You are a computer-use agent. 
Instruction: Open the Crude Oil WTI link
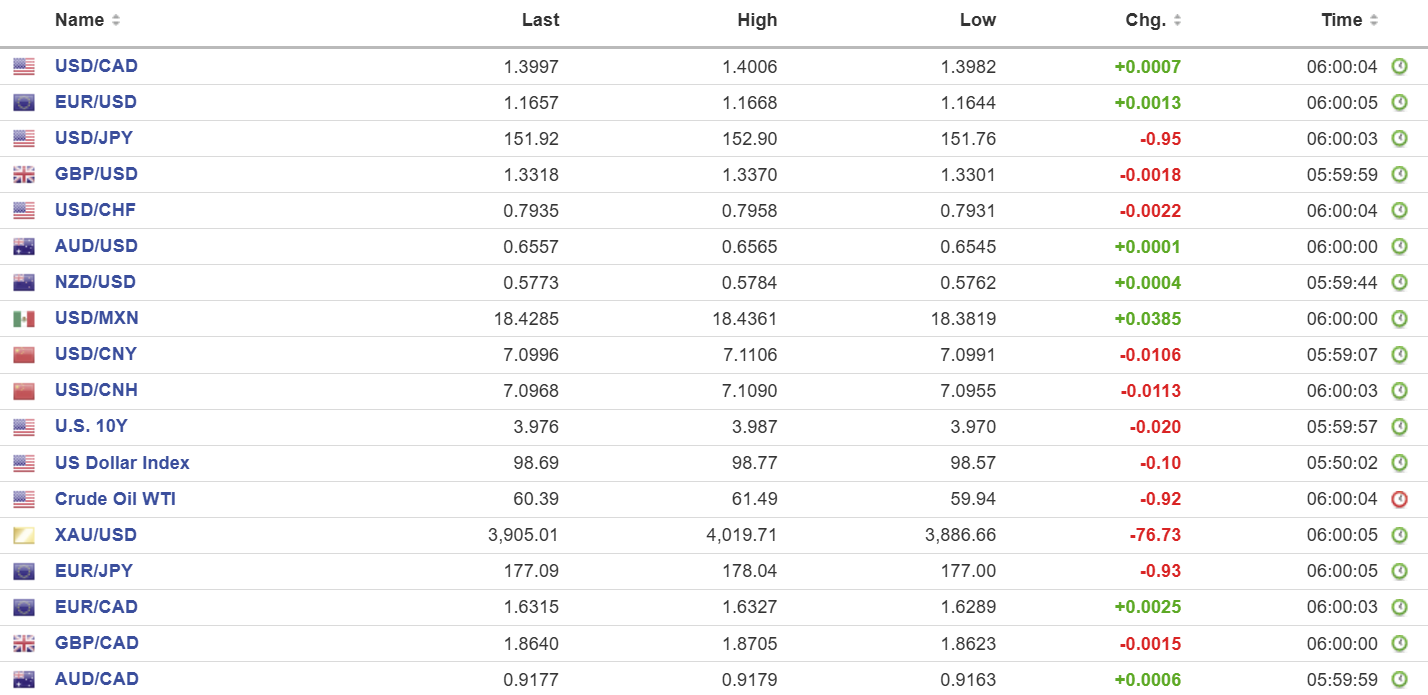(x=115, y=499)
